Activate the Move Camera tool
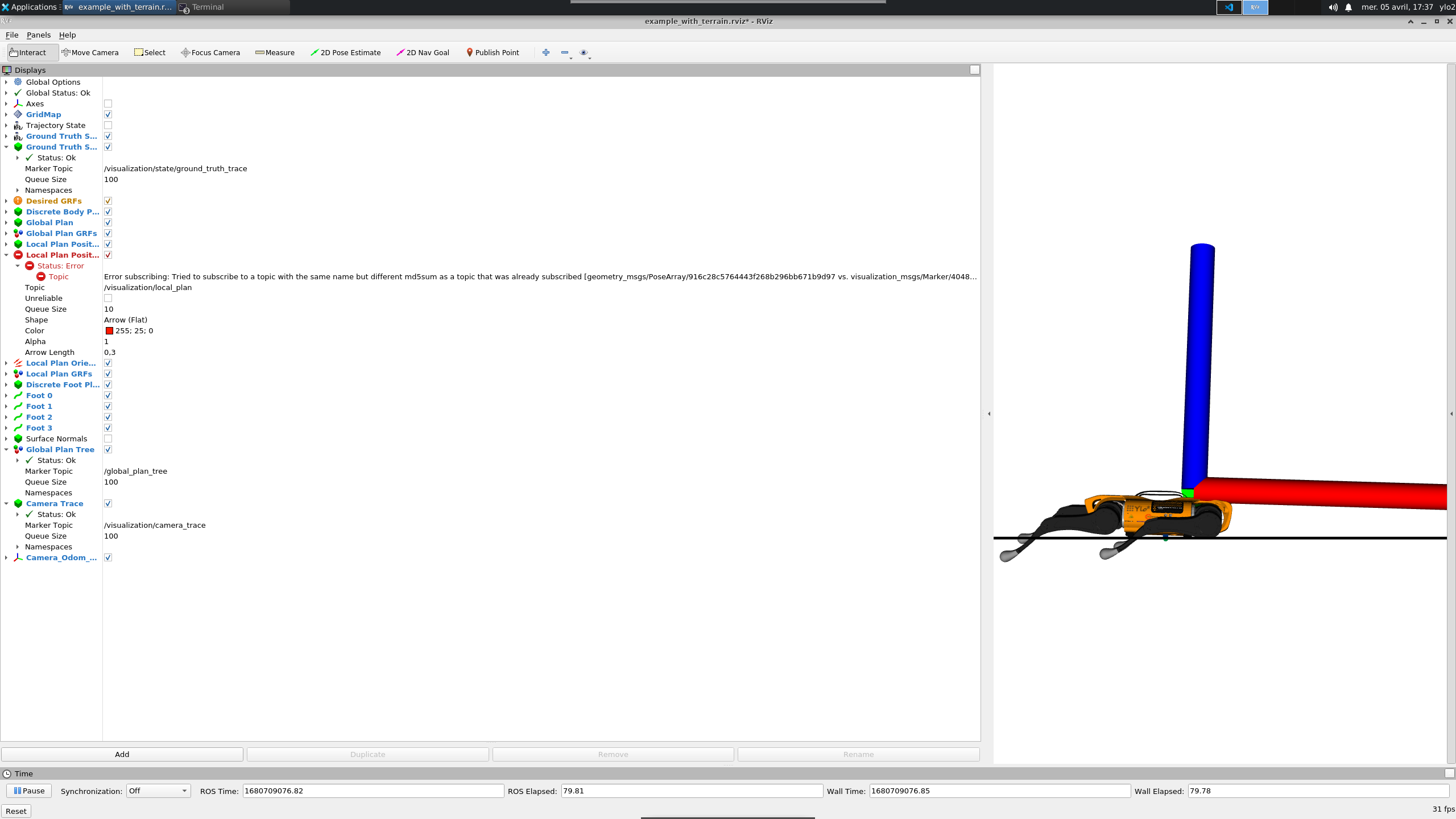 pos(90,52)
